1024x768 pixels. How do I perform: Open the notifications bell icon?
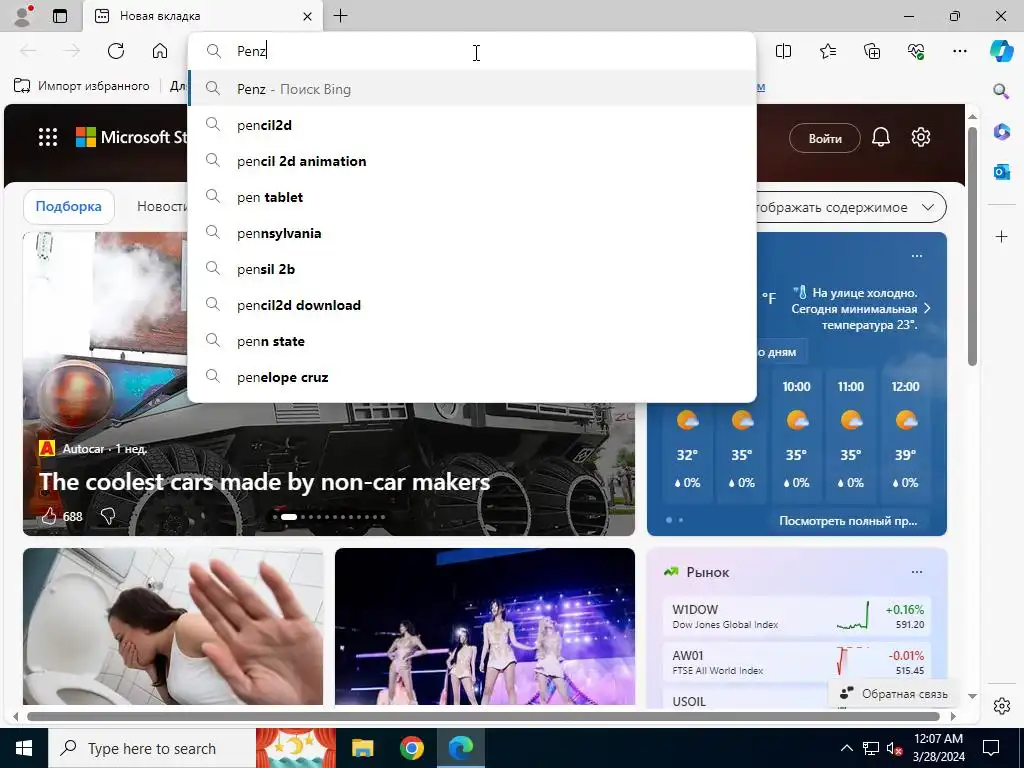click(880, 137)
